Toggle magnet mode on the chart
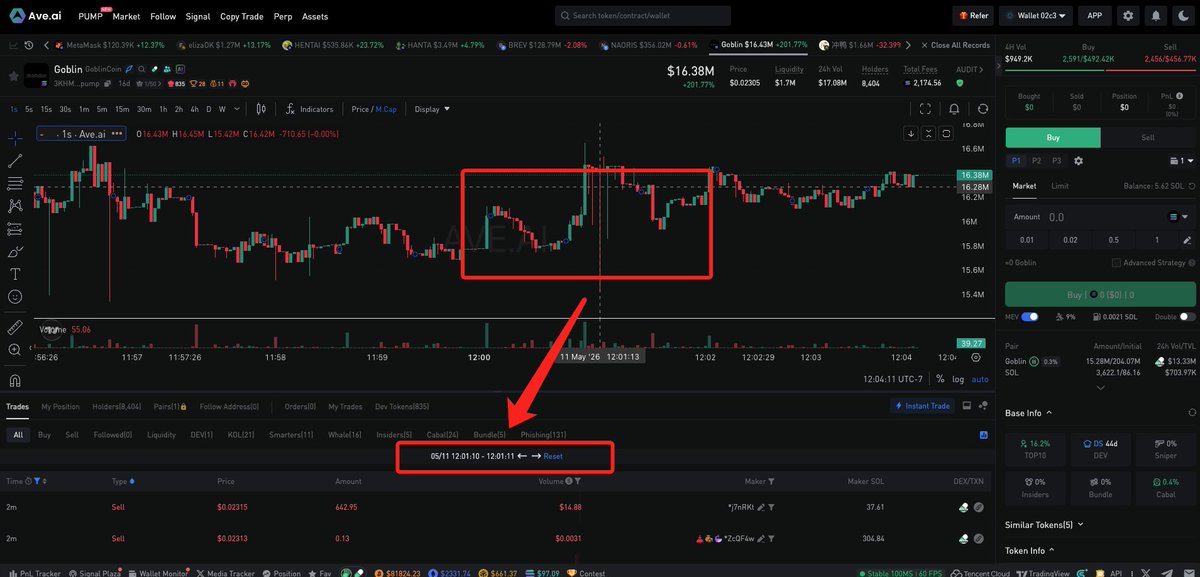 [15, 380]
